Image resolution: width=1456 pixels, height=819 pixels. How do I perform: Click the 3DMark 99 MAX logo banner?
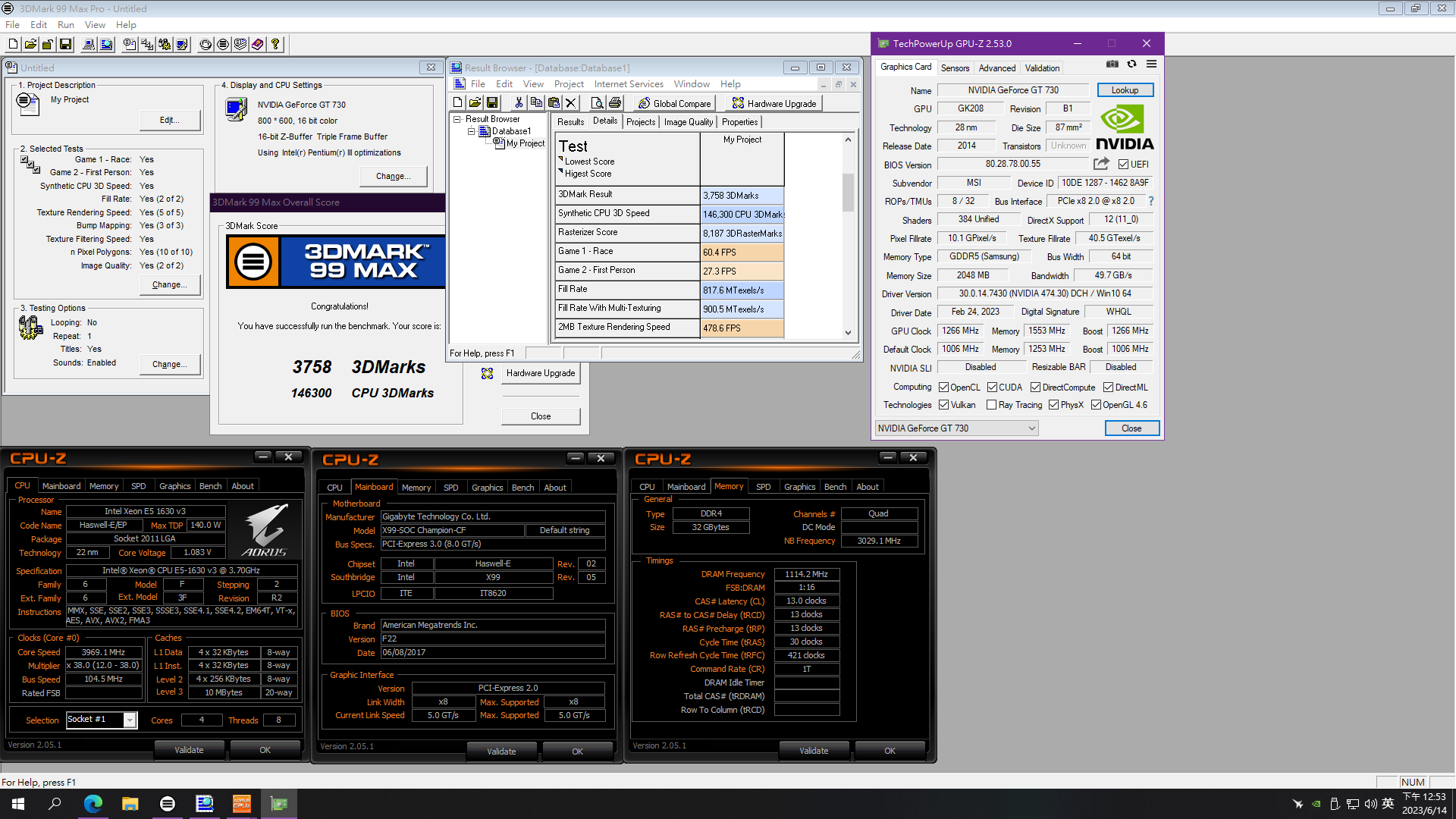point(336,262)
